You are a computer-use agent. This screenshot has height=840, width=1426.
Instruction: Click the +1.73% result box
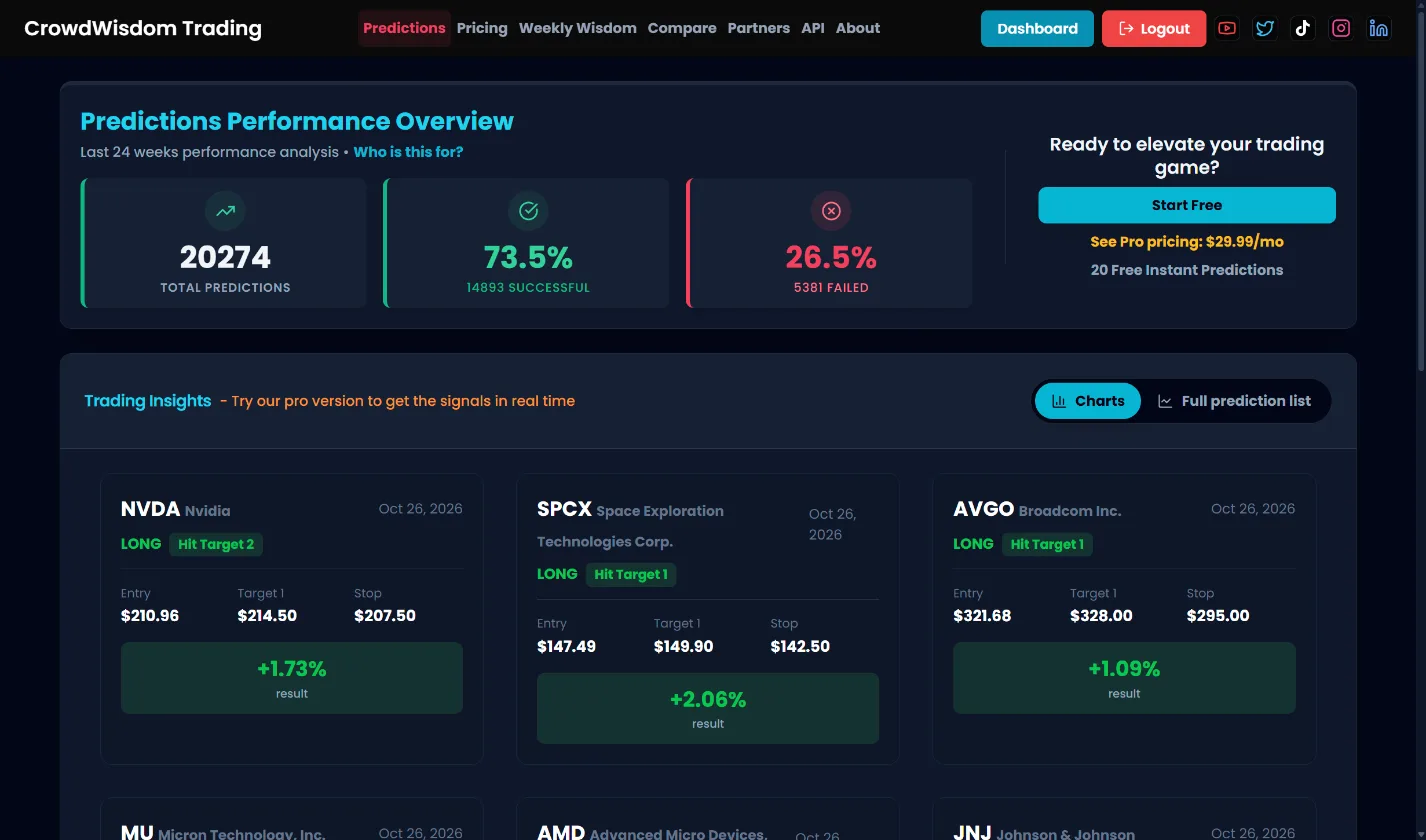(292, 678)
